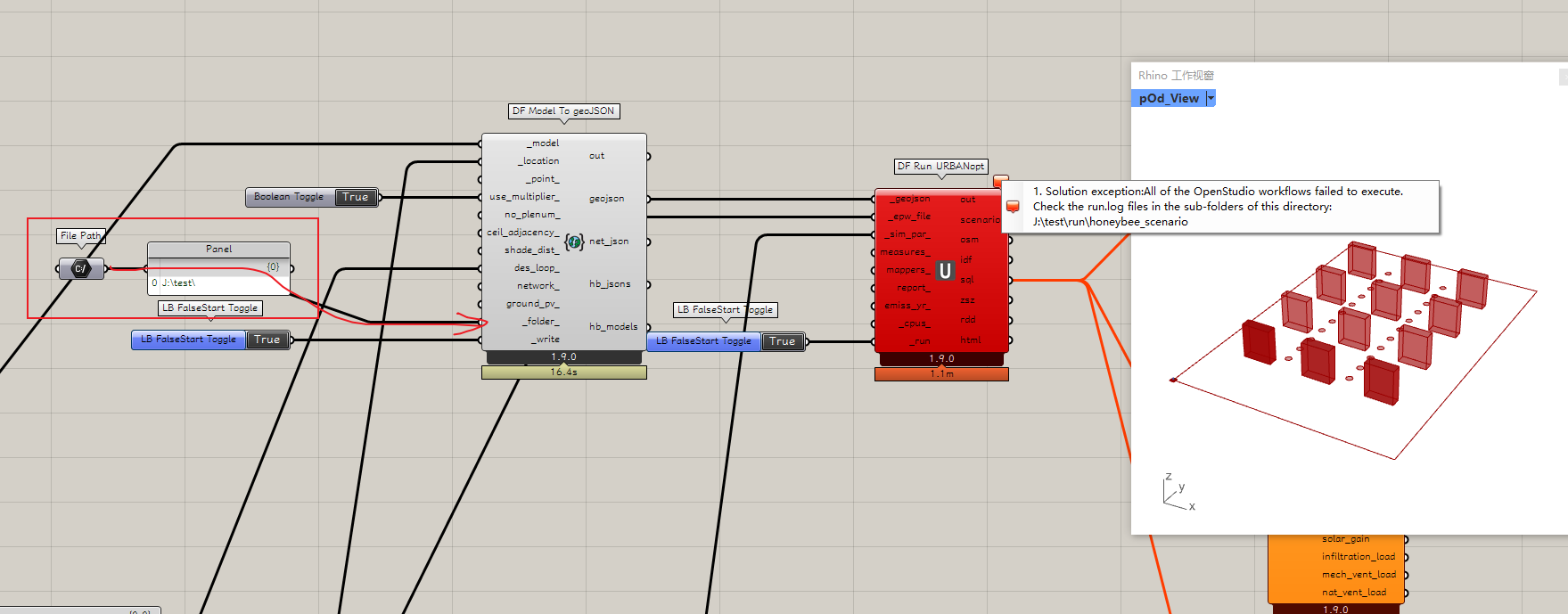Toggle the LB FalseStart Toggle feeding _write

pyautogui.click(x=267, y=340)
